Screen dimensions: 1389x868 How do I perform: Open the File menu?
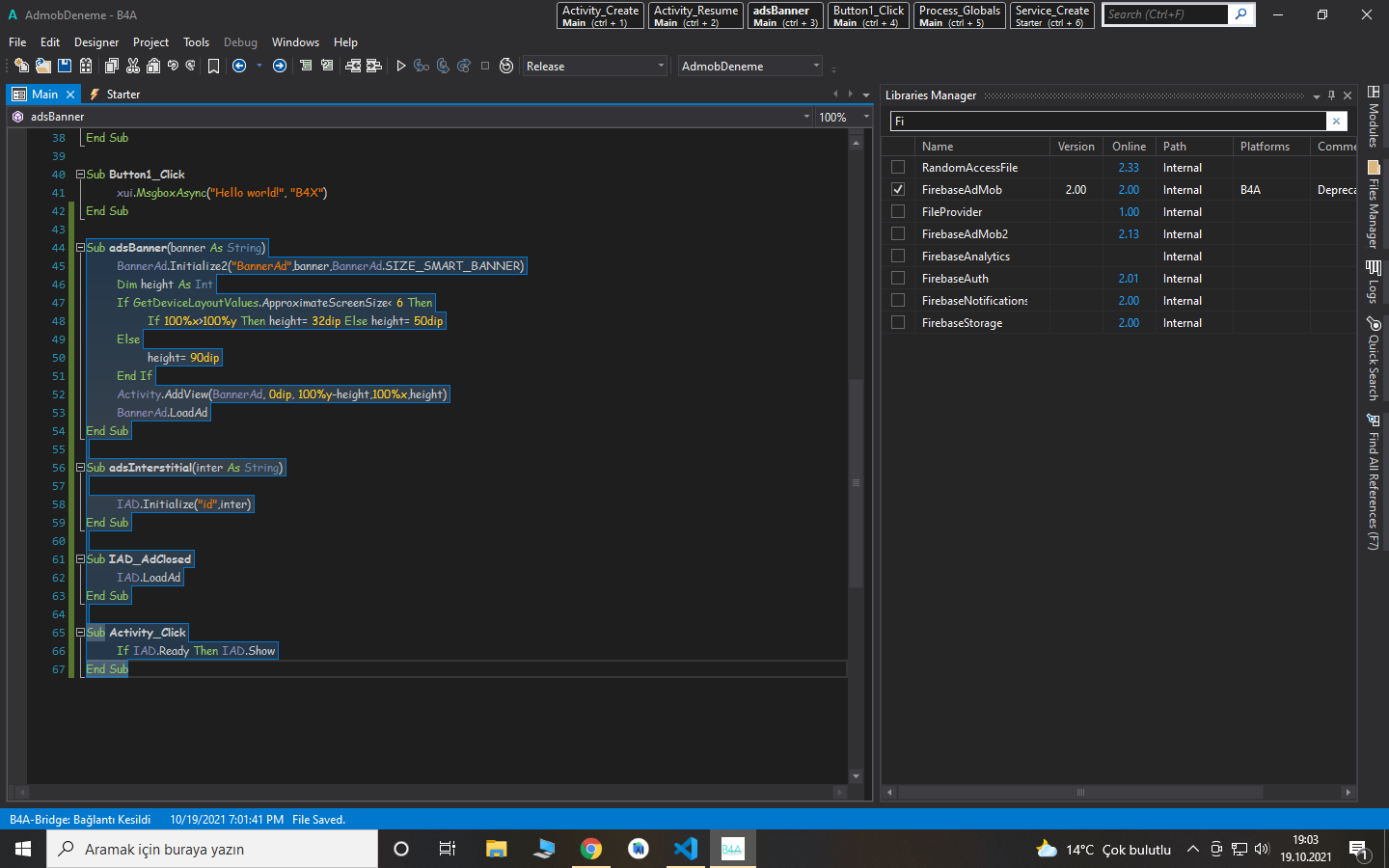(x=17, y=42)
